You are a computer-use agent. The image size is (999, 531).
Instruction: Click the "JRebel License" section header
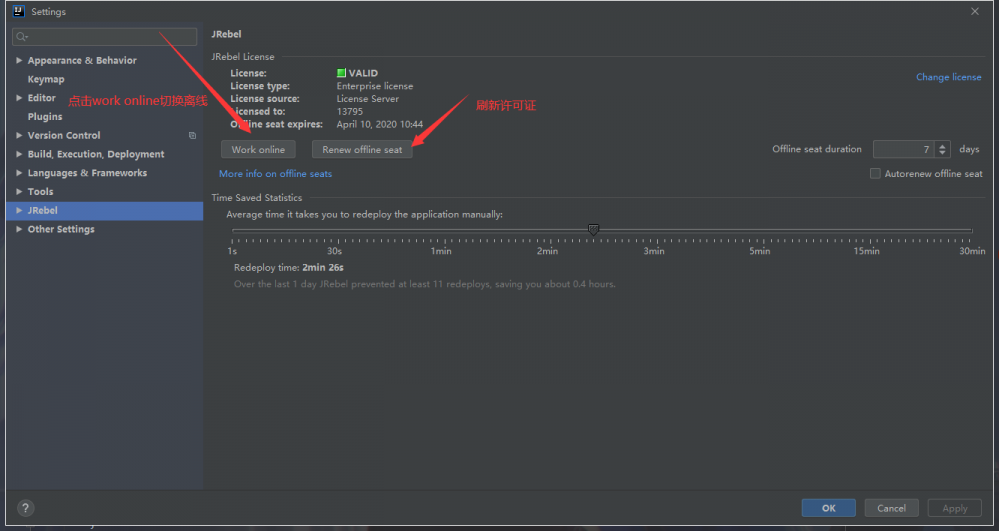coord(243,57)
